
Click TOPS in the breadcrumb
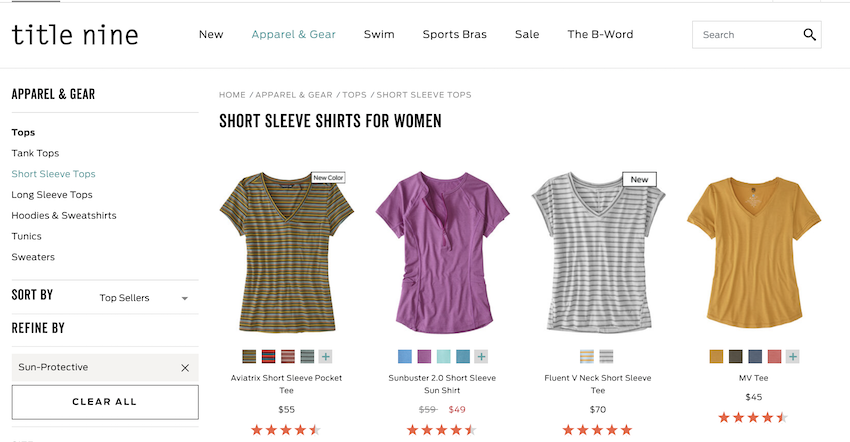coord(355,95)
